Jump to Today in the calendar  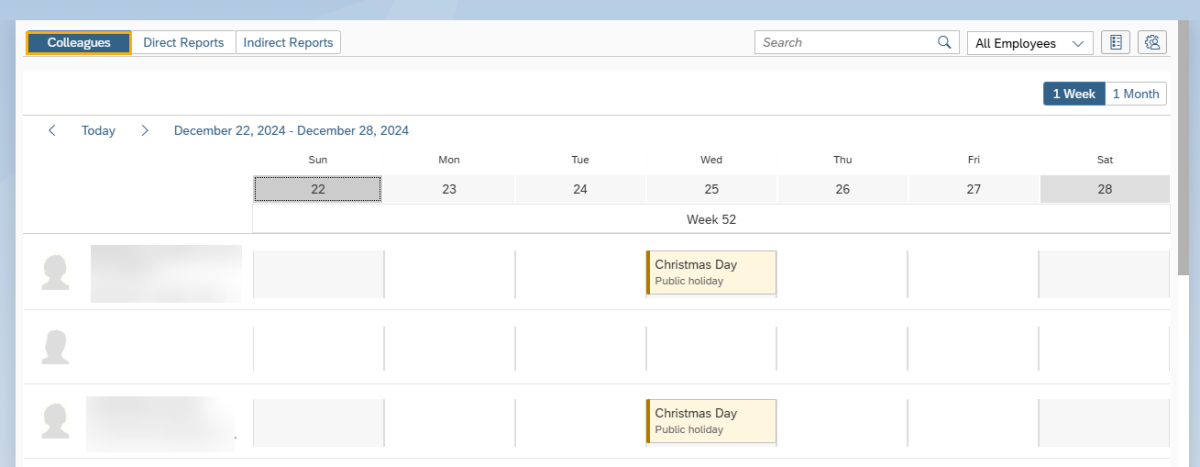pyautogui.click(x=98, y=131)
